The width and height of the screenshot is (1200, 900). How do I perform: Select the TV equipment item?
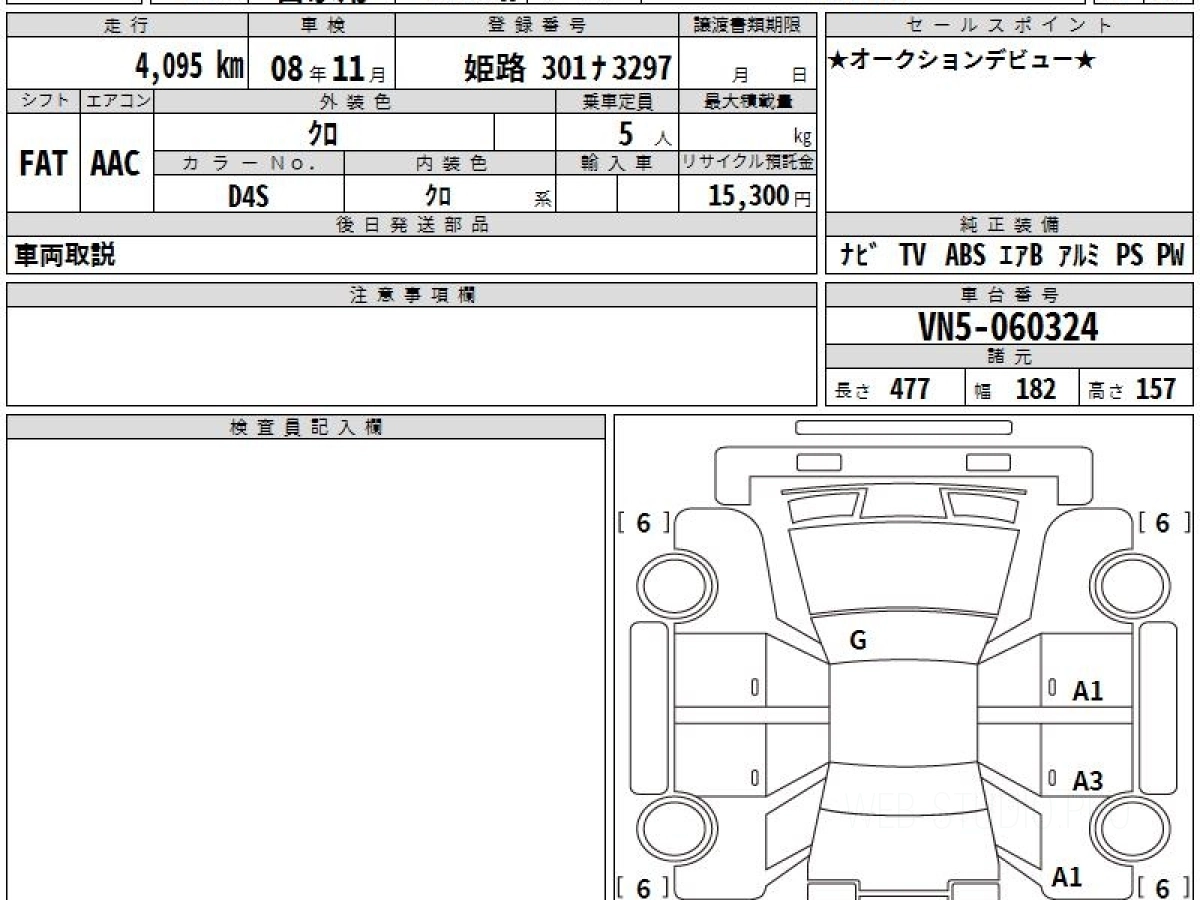[912, 256]
